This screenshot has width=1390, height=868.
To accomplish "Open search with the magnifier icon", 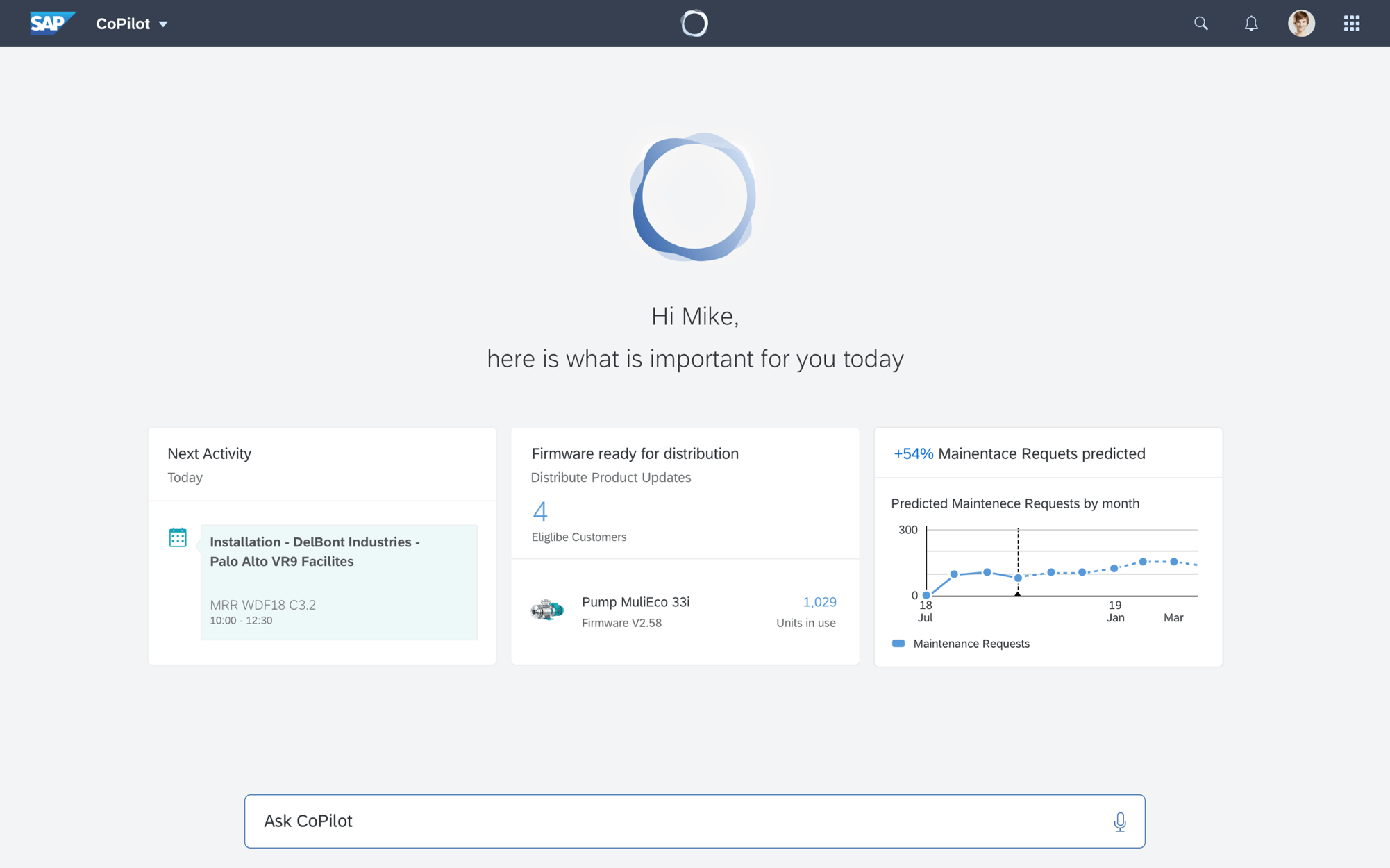I will pyautogui.click(x=1200, y=24).
